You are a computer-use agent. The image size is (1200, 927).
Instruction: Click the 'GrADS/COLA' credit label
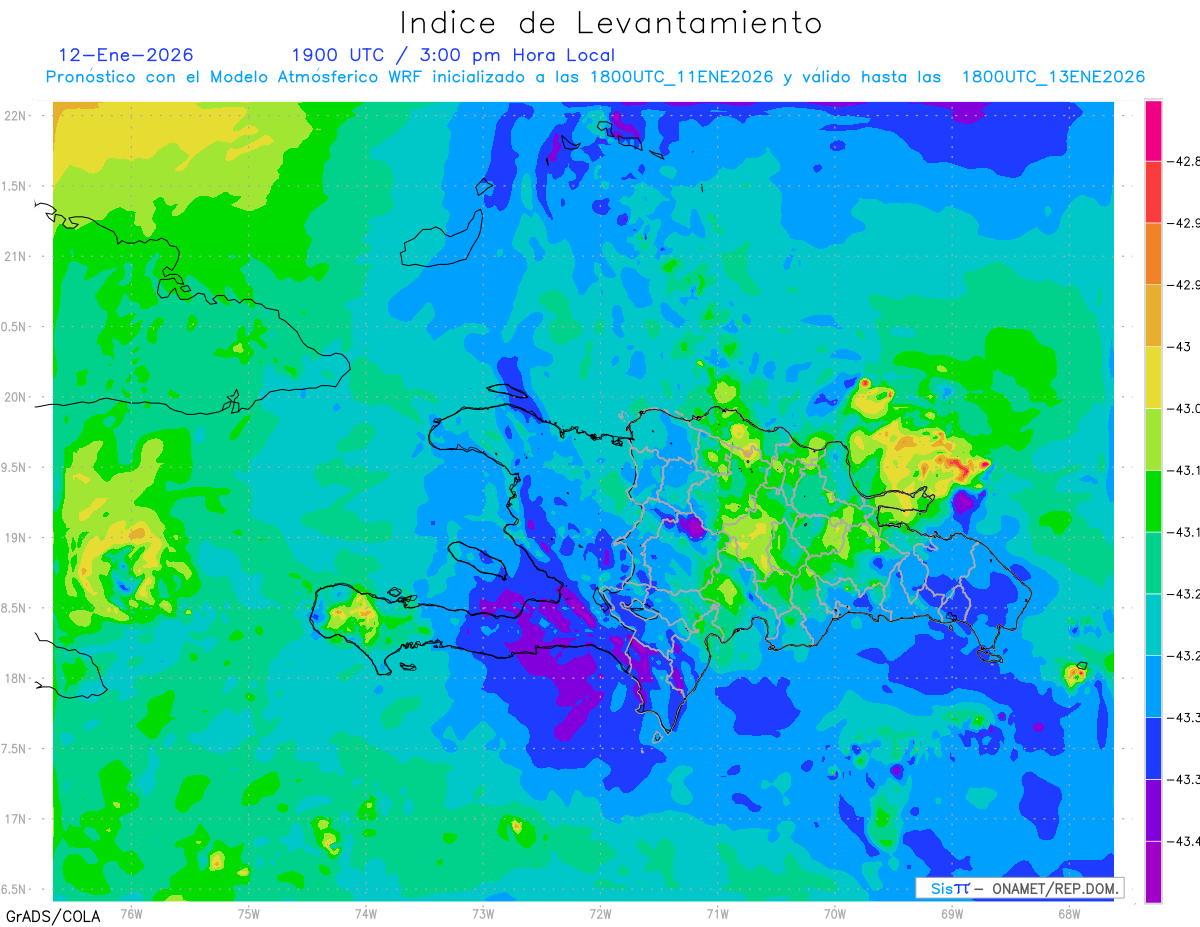tap(52, 916)
